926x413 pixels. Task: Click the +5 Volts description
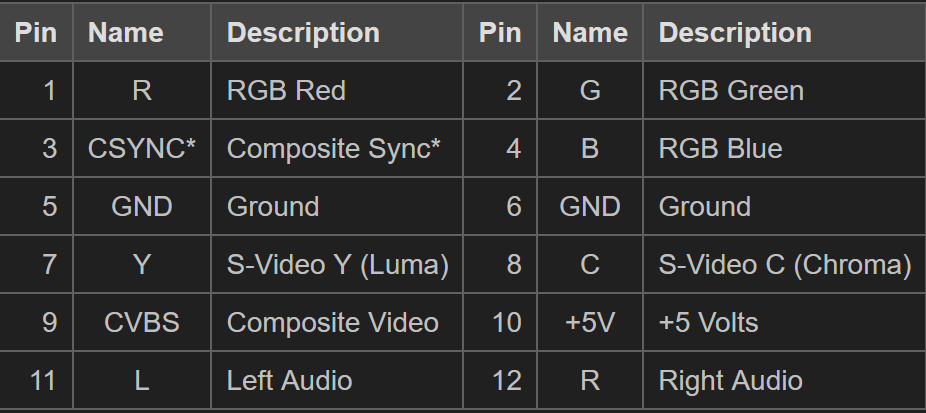[x=708, y=323]
